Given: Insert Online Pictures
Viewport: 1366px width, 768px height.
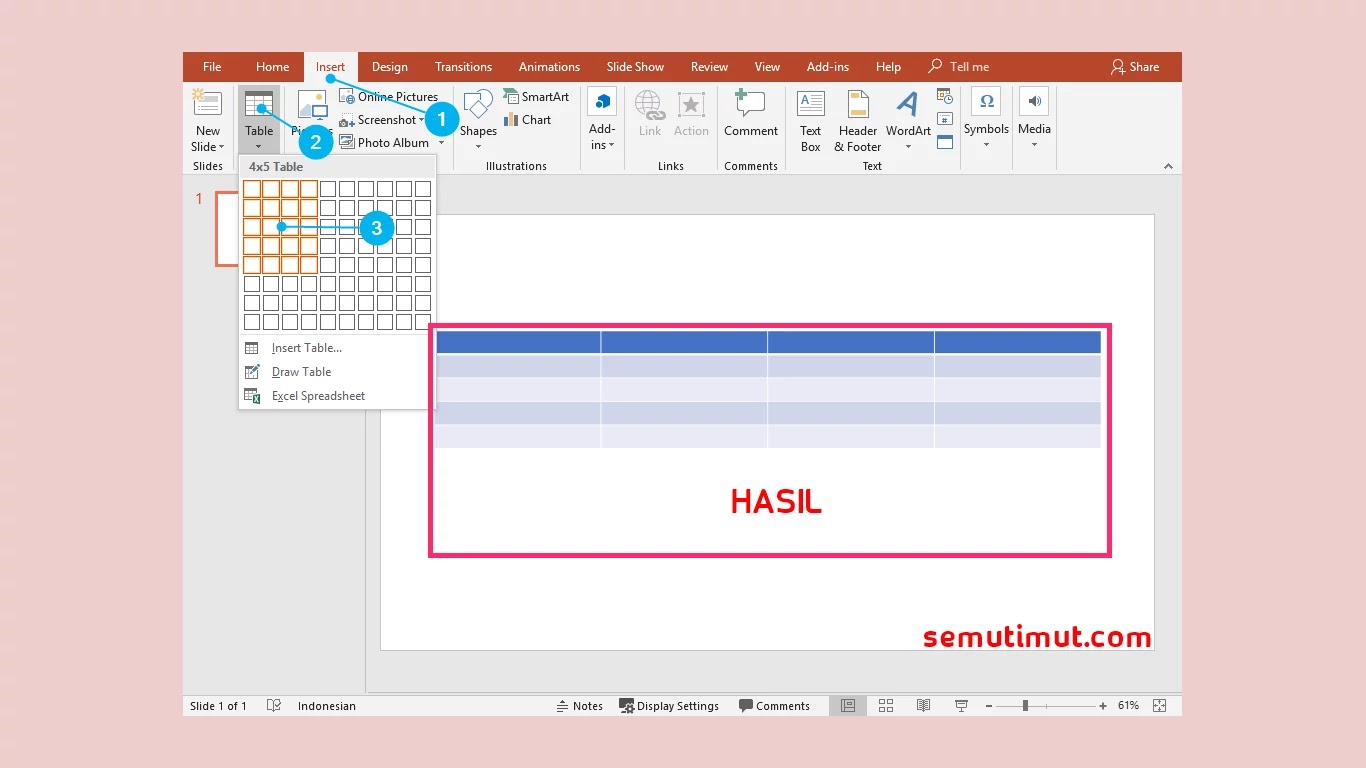Looking at the screenshot, I should pyautogui.click(x=389, y=97).
